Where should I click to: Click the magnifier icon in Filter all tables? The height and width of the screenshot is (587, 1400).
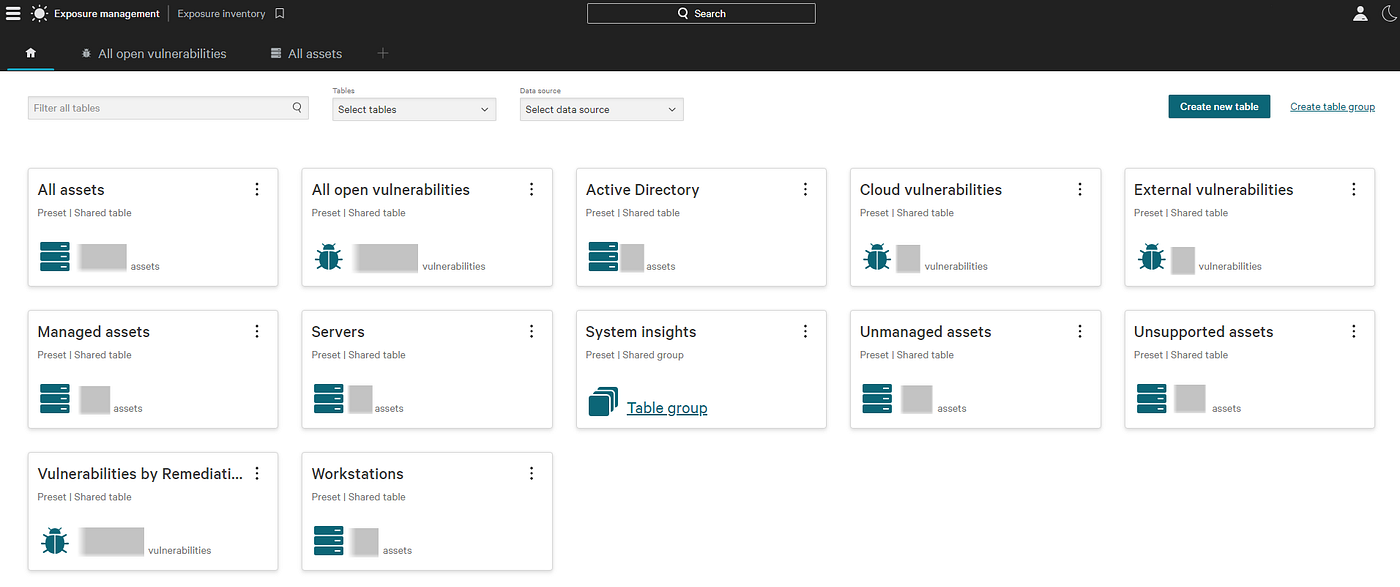point(297,108)
